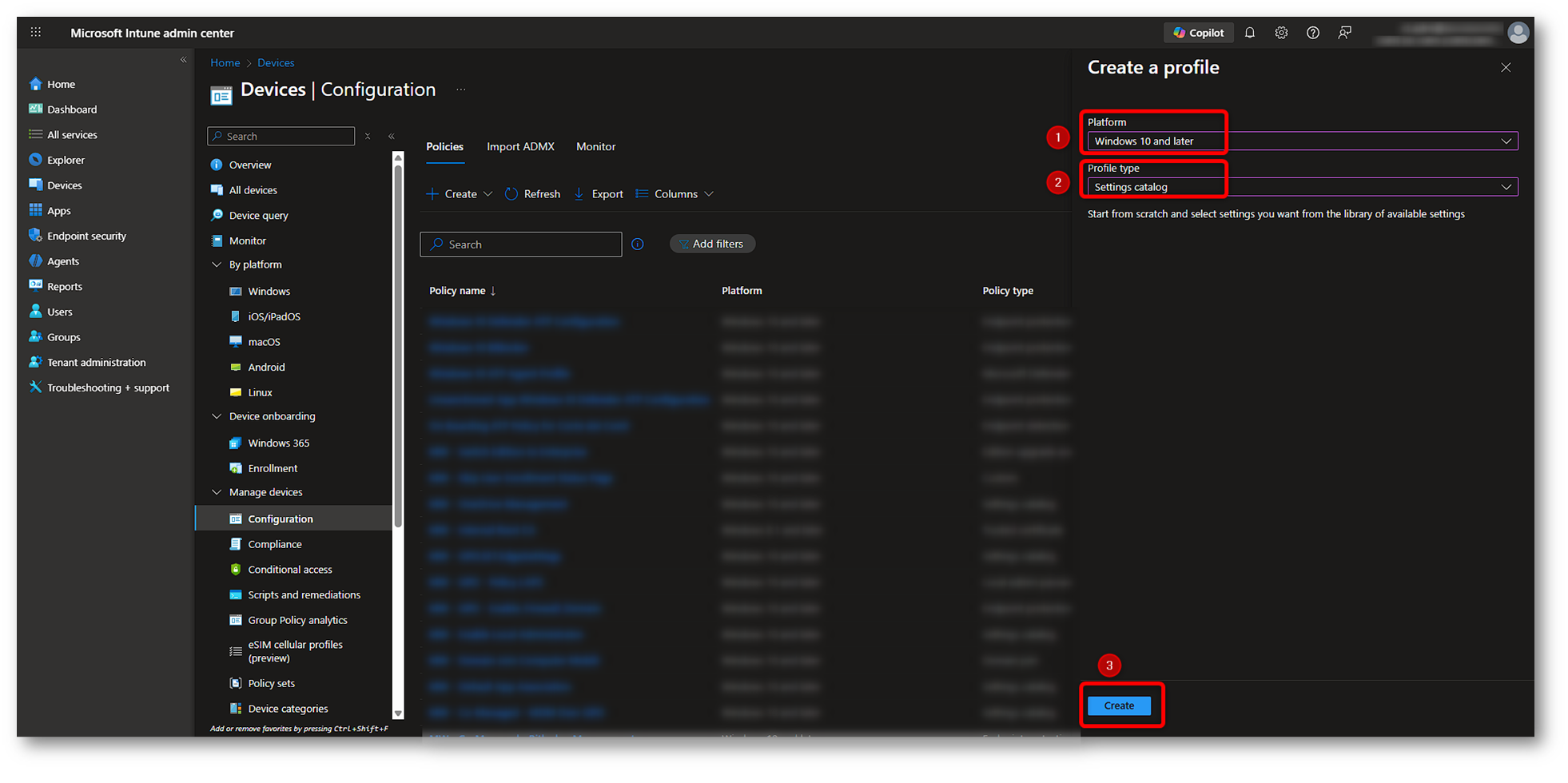Click the search info icon
The width and height of the screenshot is (1568, 783).
click(x=638, y=244)
